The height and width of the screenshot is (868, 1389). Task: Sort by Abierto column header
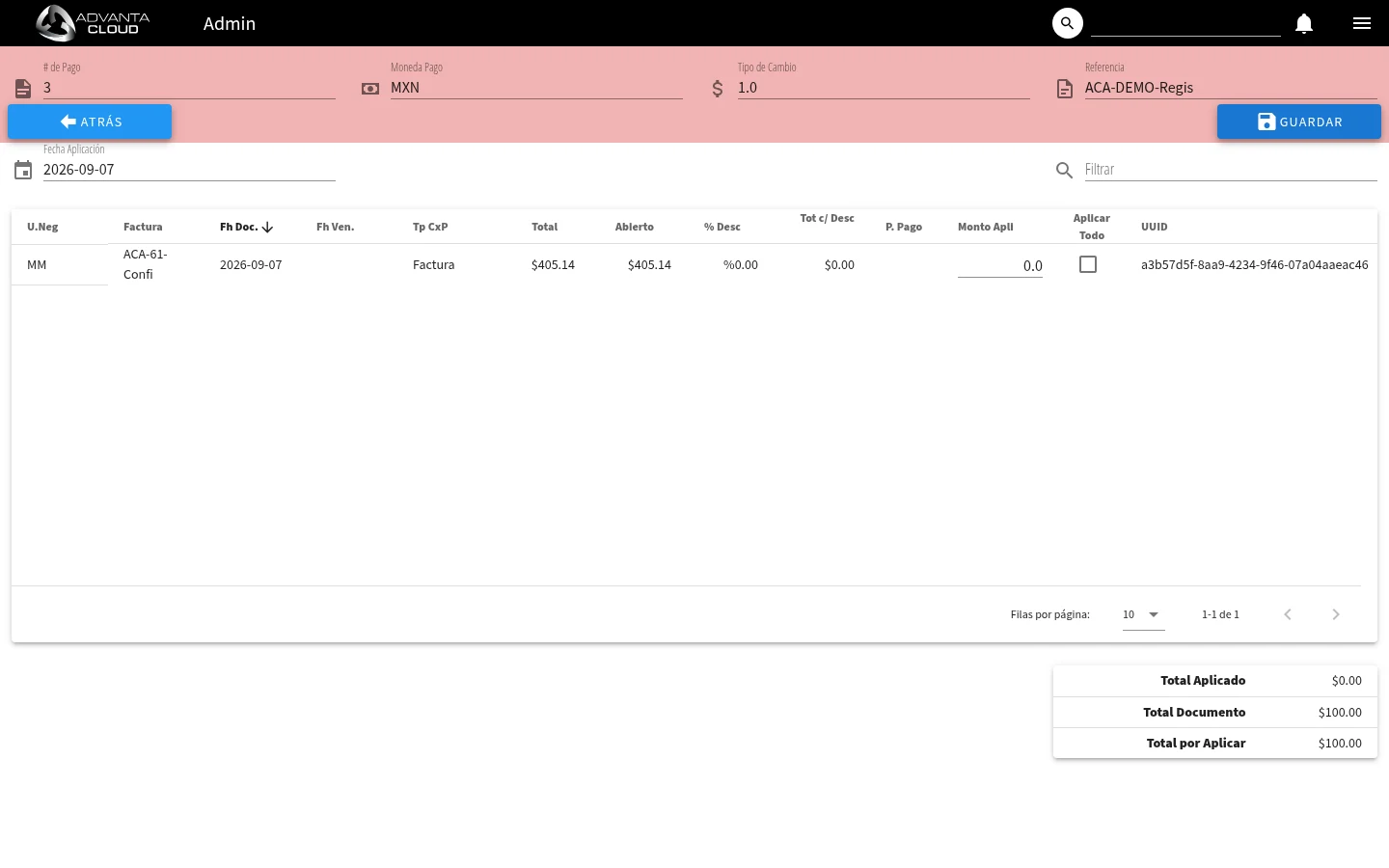click(x=635, y=227)
